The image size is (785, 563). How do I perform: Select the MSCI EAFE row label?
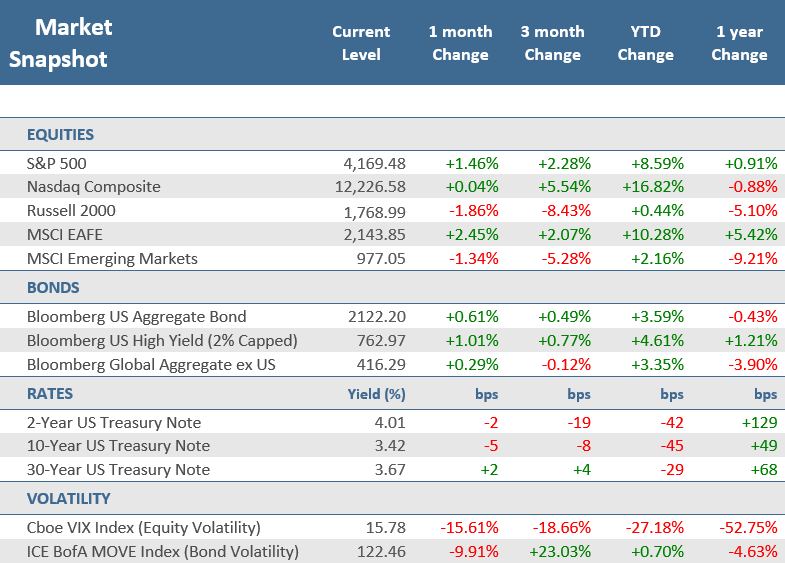point(65,235)
